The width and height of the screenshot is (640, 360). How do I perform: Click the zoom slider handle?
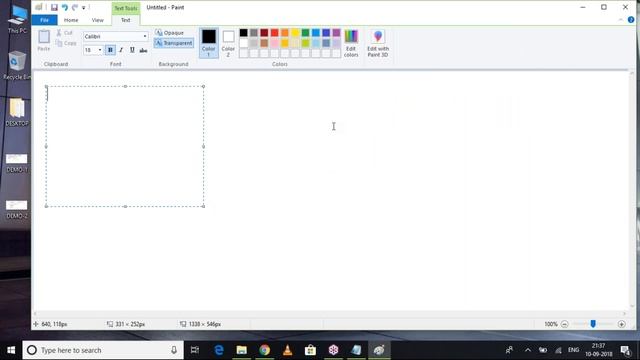[x=593, y=324]
